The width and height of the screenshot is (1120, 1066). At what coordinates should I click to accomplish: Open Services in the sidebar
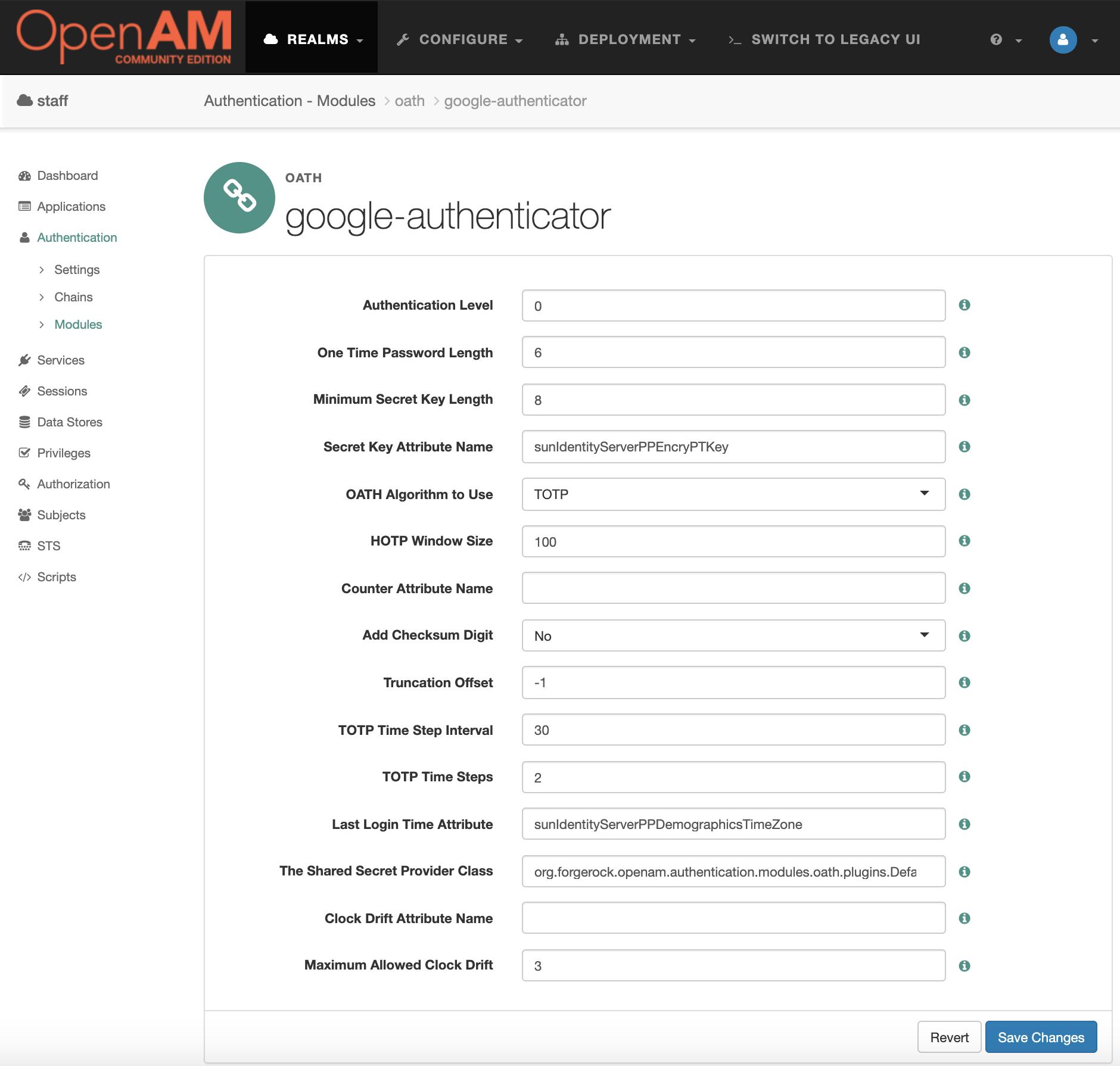(51, 360)
